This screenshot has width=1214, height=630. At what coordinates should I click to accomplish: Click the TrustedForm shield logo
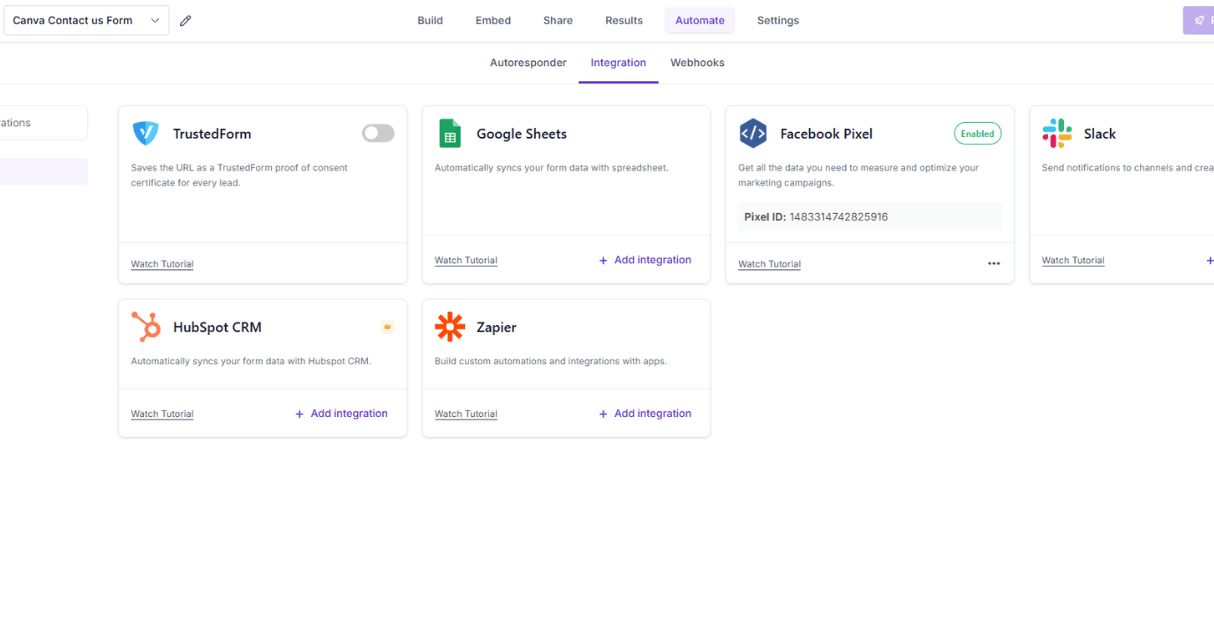point(145,133)
